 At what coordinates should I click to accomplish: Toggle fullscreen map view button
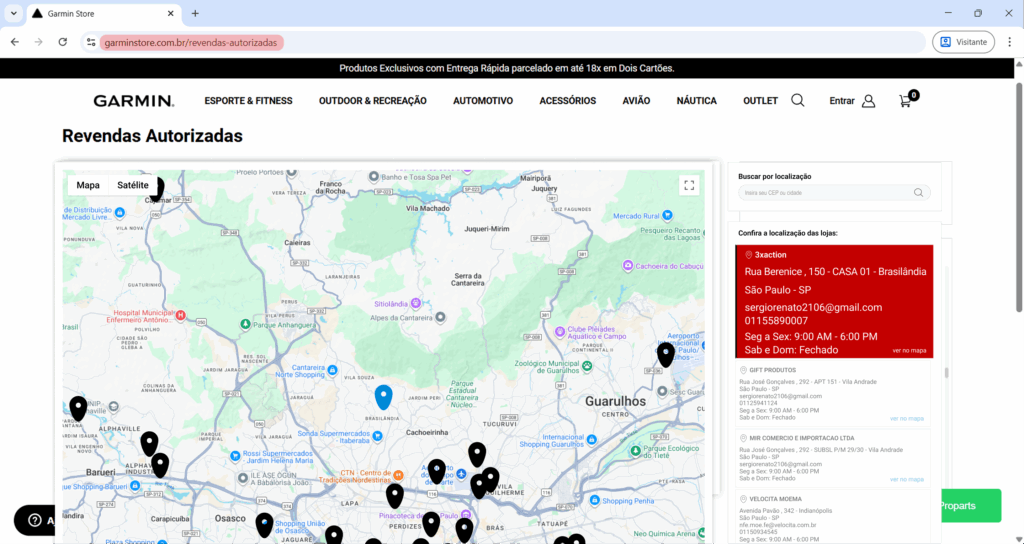[688, 185]
